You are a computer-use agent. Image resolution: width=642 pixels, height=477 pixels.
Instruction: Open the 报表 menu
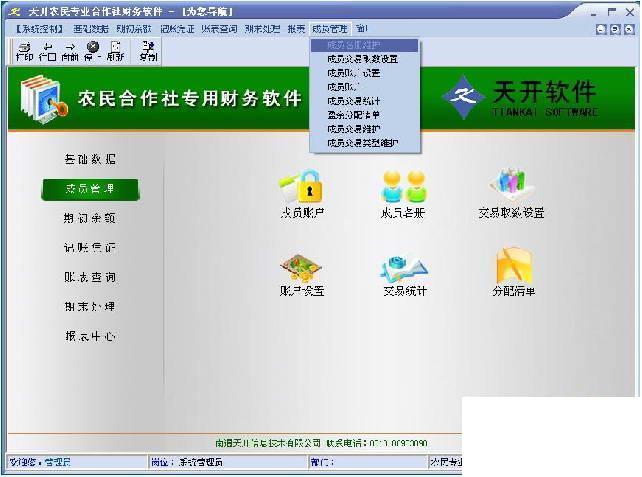pos(296,29)
